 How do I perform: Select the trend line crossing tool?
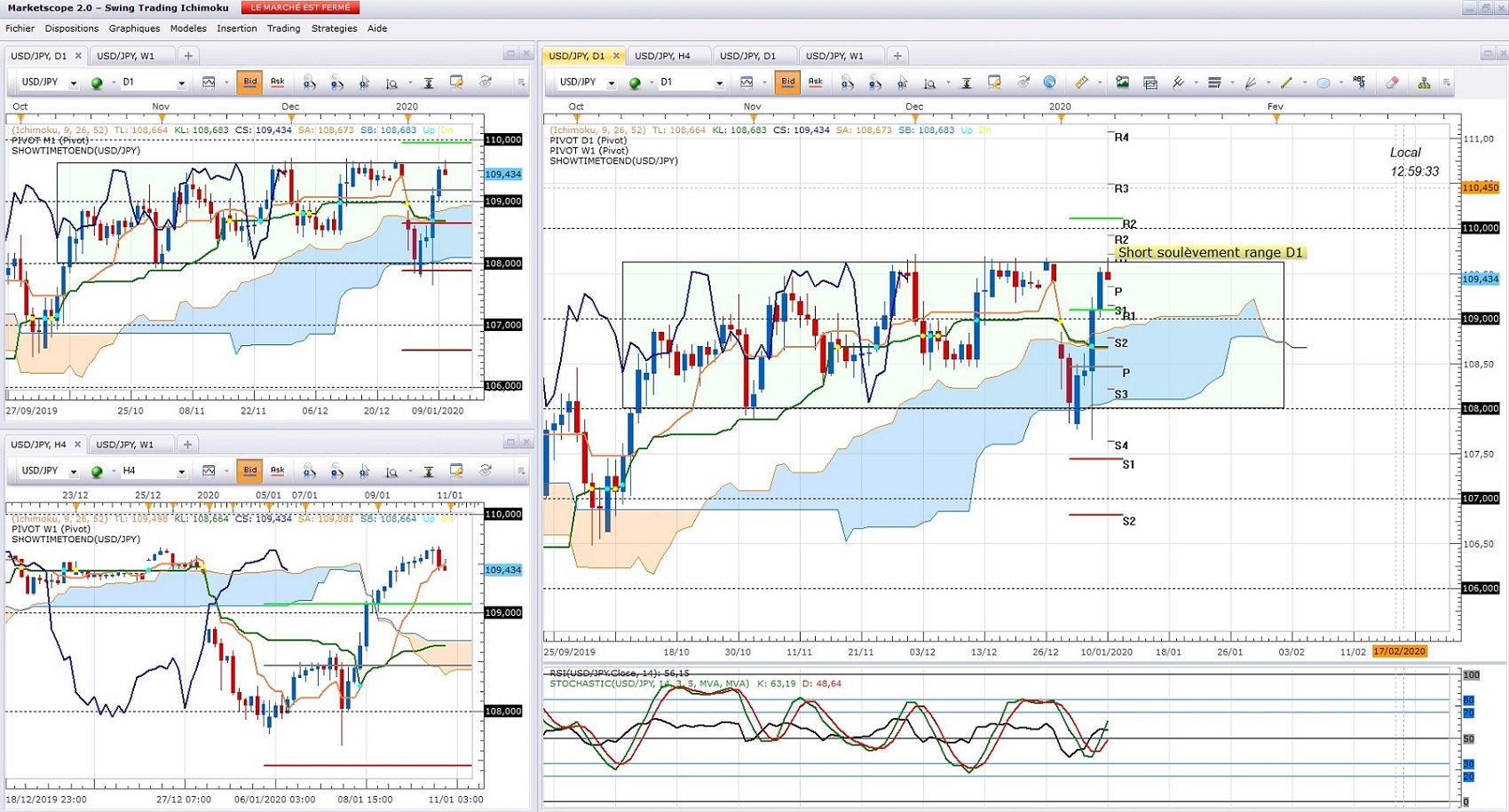pos(1178,83)
